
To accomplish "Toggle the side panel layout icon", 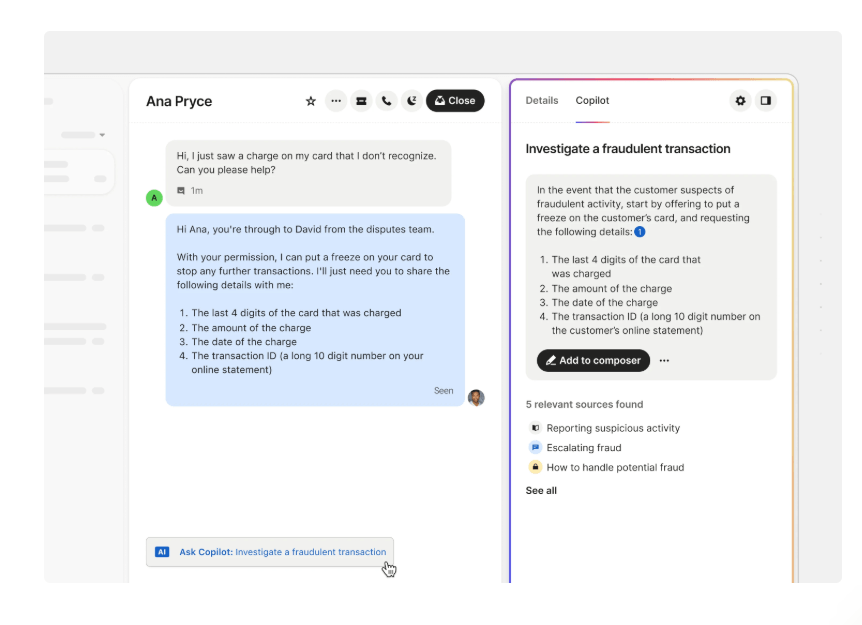I will [765, 101].
